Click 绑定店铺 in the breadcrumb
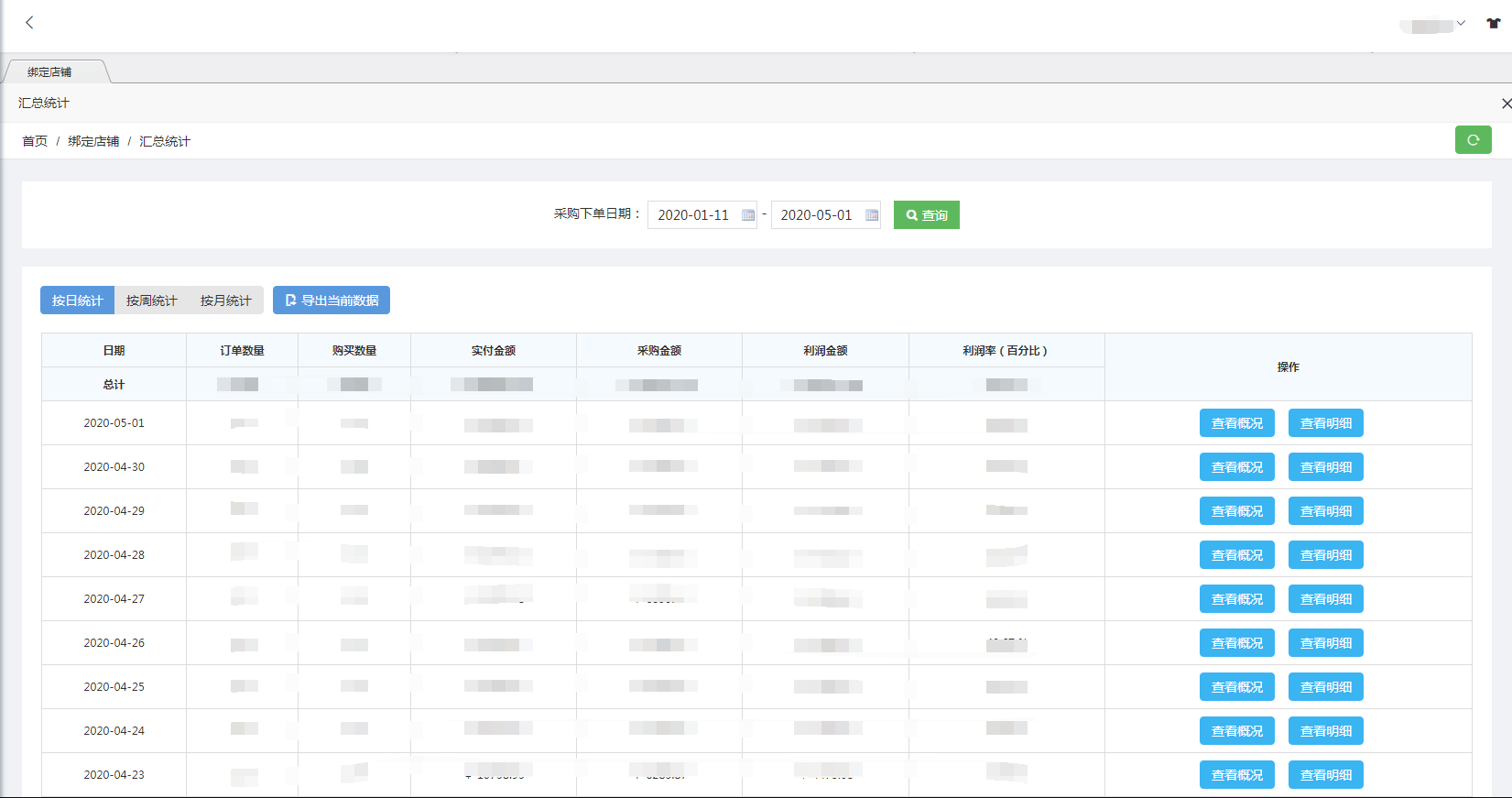This screenshot has height=798, width=1512. pyautogui.click(x=93, y=141)
